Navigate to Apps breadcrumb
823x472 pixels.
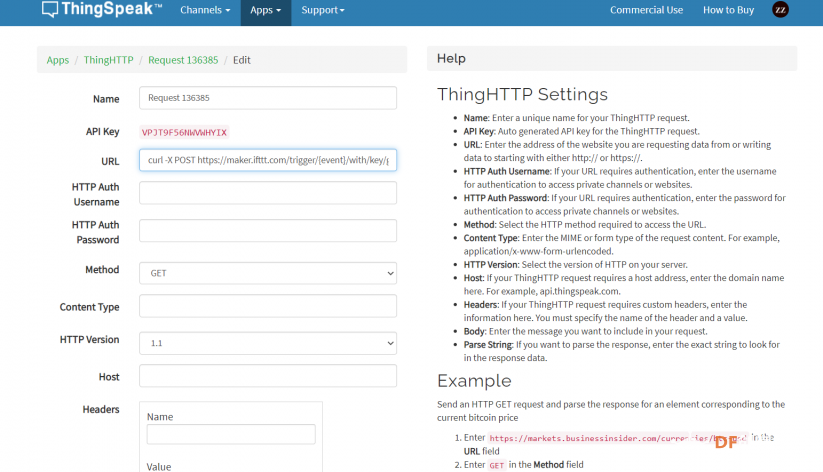(58, 60)
